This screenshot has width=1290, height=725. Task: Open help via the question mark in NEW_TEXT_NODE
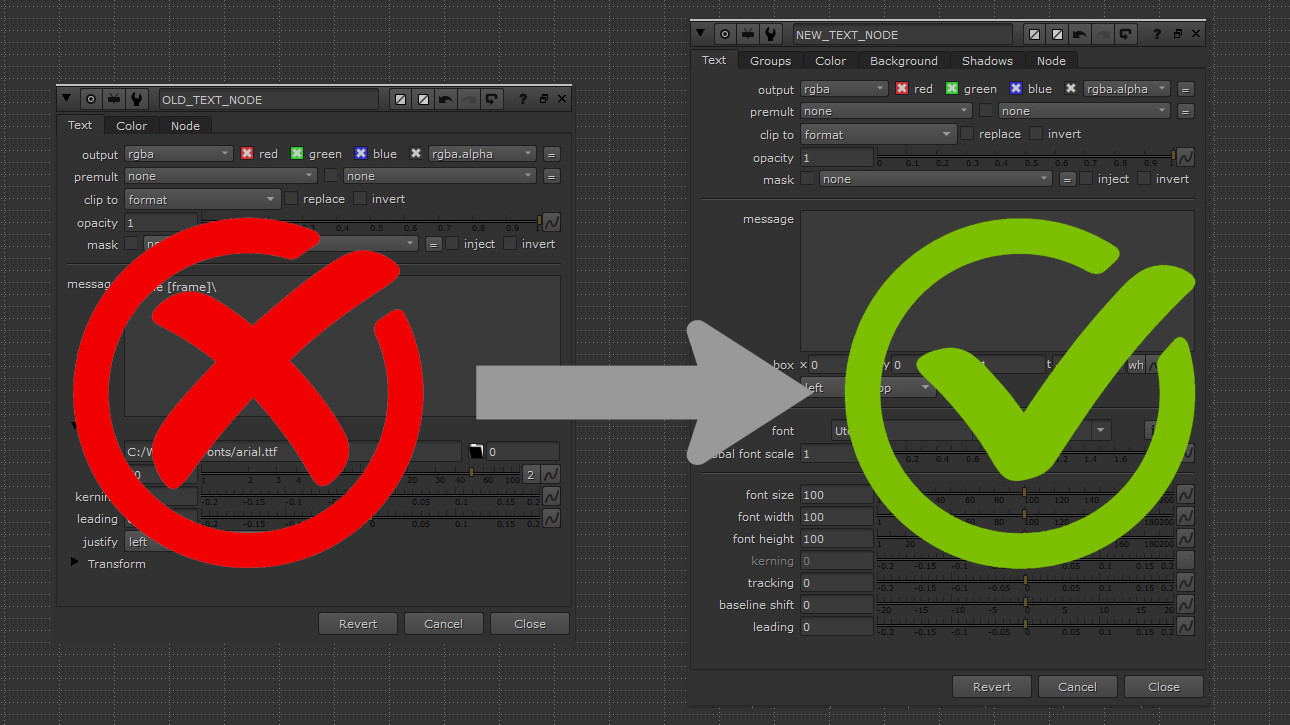click(x=1157, y=34)
